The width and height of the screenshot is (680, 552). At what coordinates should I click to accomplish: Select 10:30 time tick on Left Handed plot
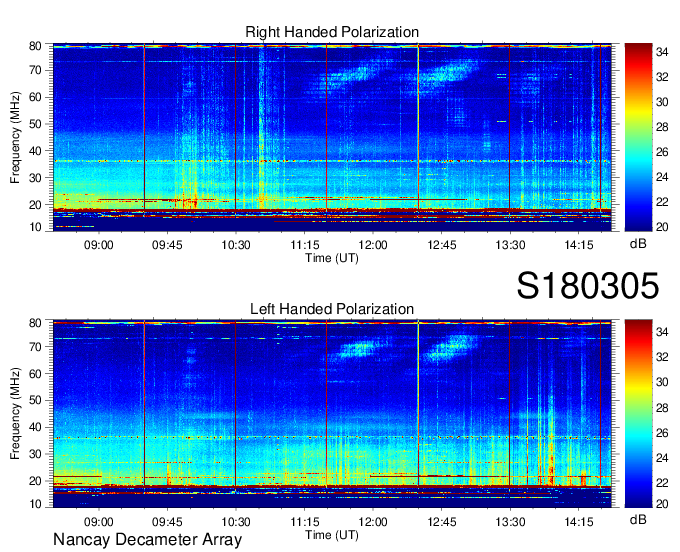pyautogui.click(x=235, y=522)
